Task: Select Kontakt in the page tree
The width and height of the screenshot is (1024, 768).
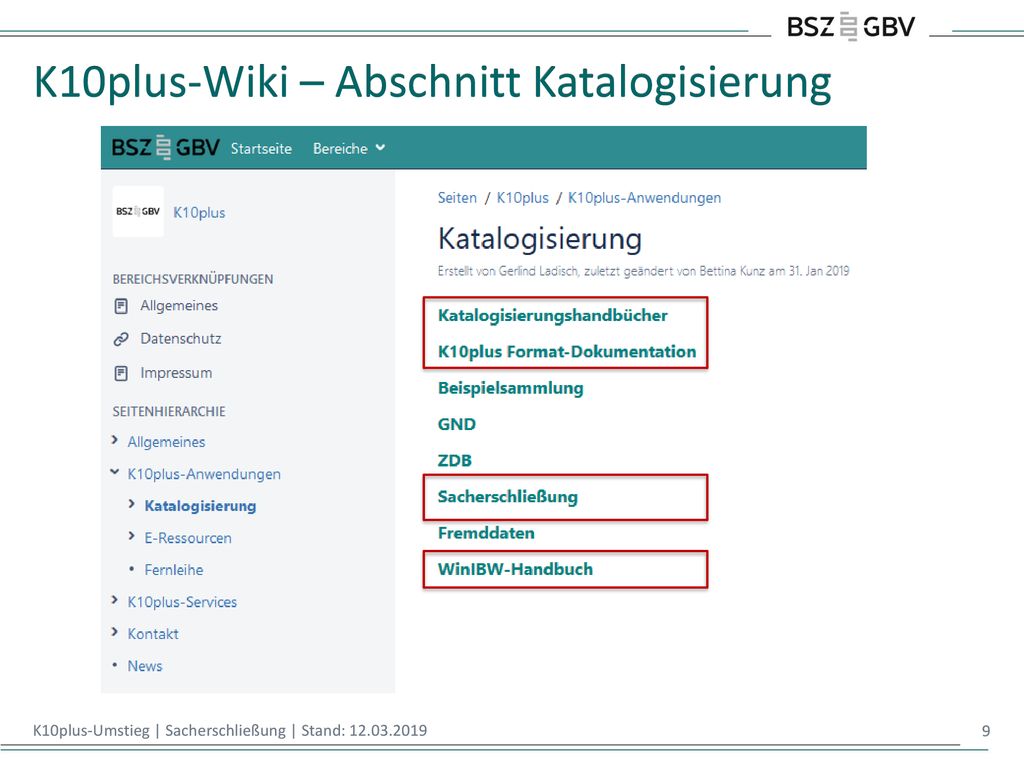Action: click(x=153, y=634)
